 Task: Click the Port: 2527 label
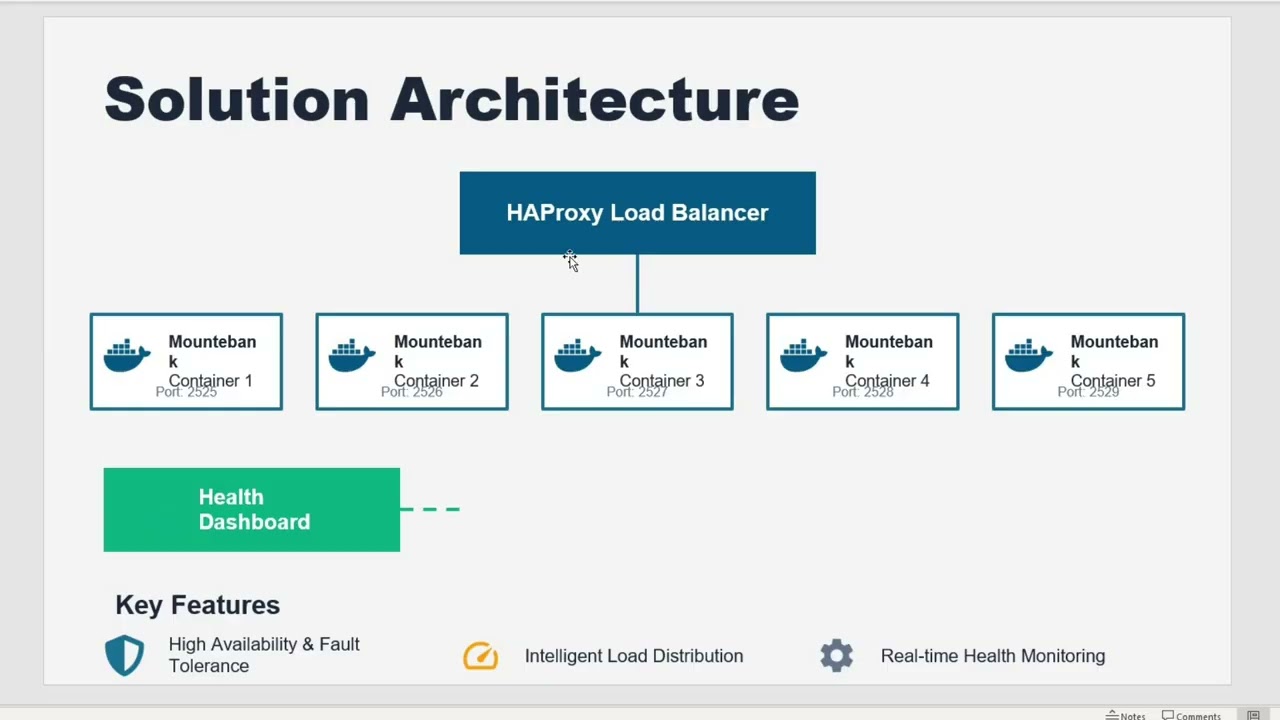[x=637, y=392]
